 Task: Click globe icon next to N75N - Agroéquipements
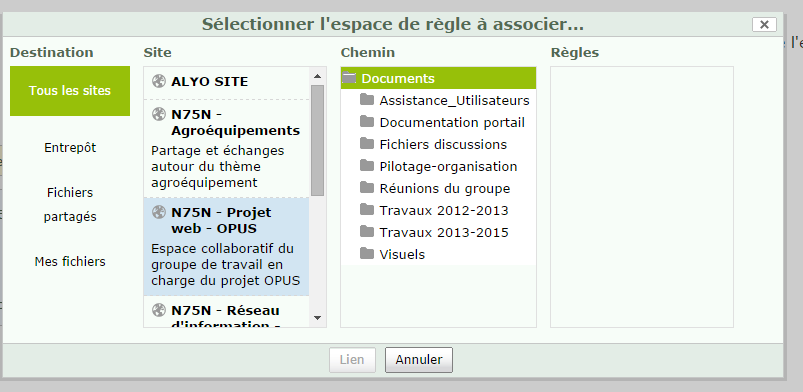[159, 114]
